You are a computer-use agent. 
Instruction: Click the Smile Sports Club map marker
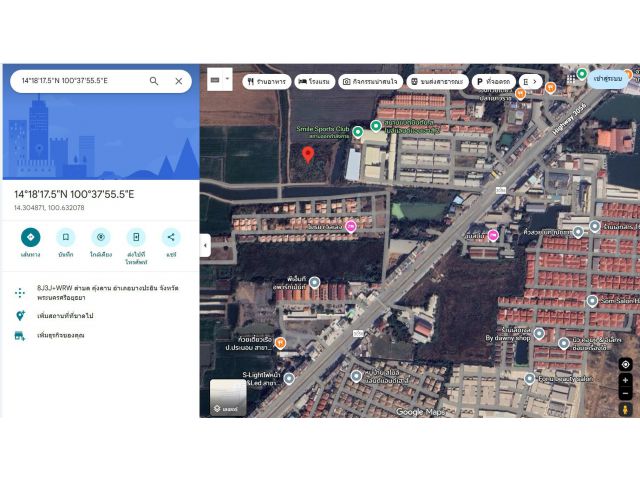[357, 131]
